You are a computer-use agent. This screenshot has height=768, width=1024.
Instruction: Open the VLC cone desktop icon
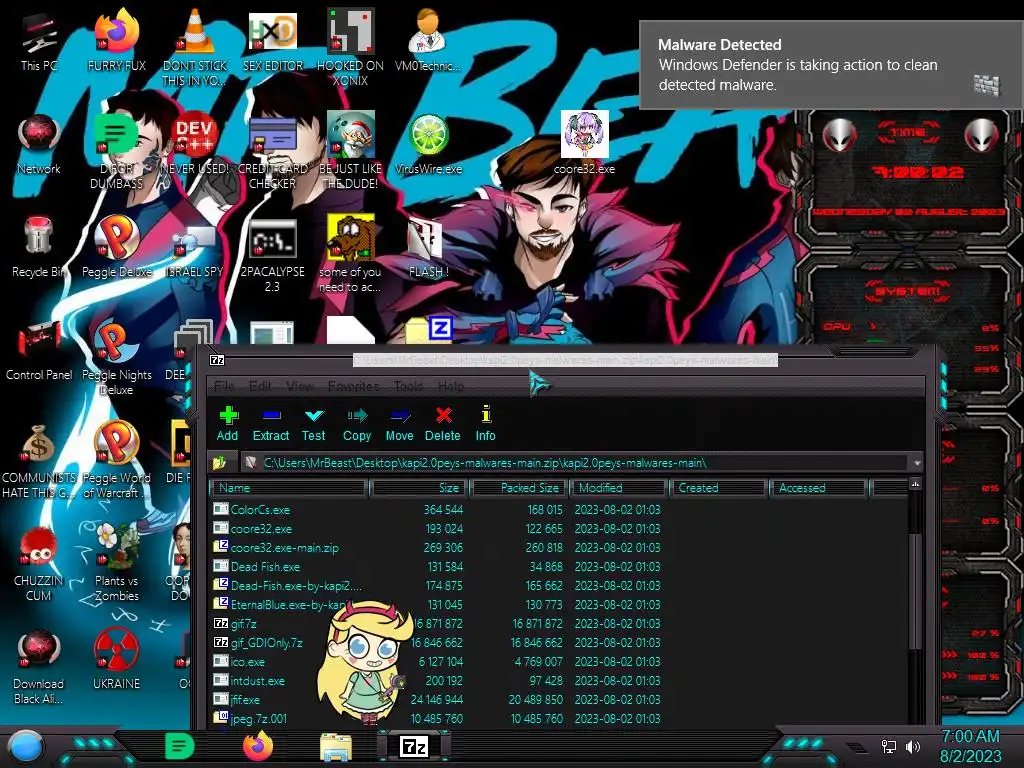point(195,47)
